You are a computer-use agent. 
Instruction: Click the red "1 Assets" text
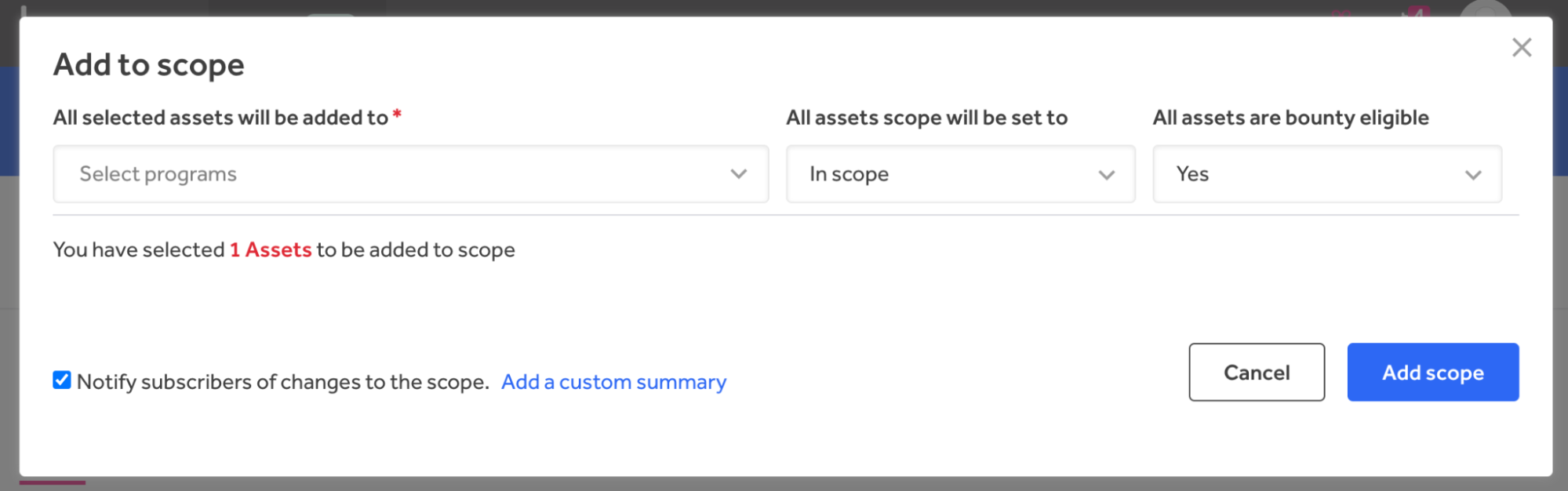270,249
